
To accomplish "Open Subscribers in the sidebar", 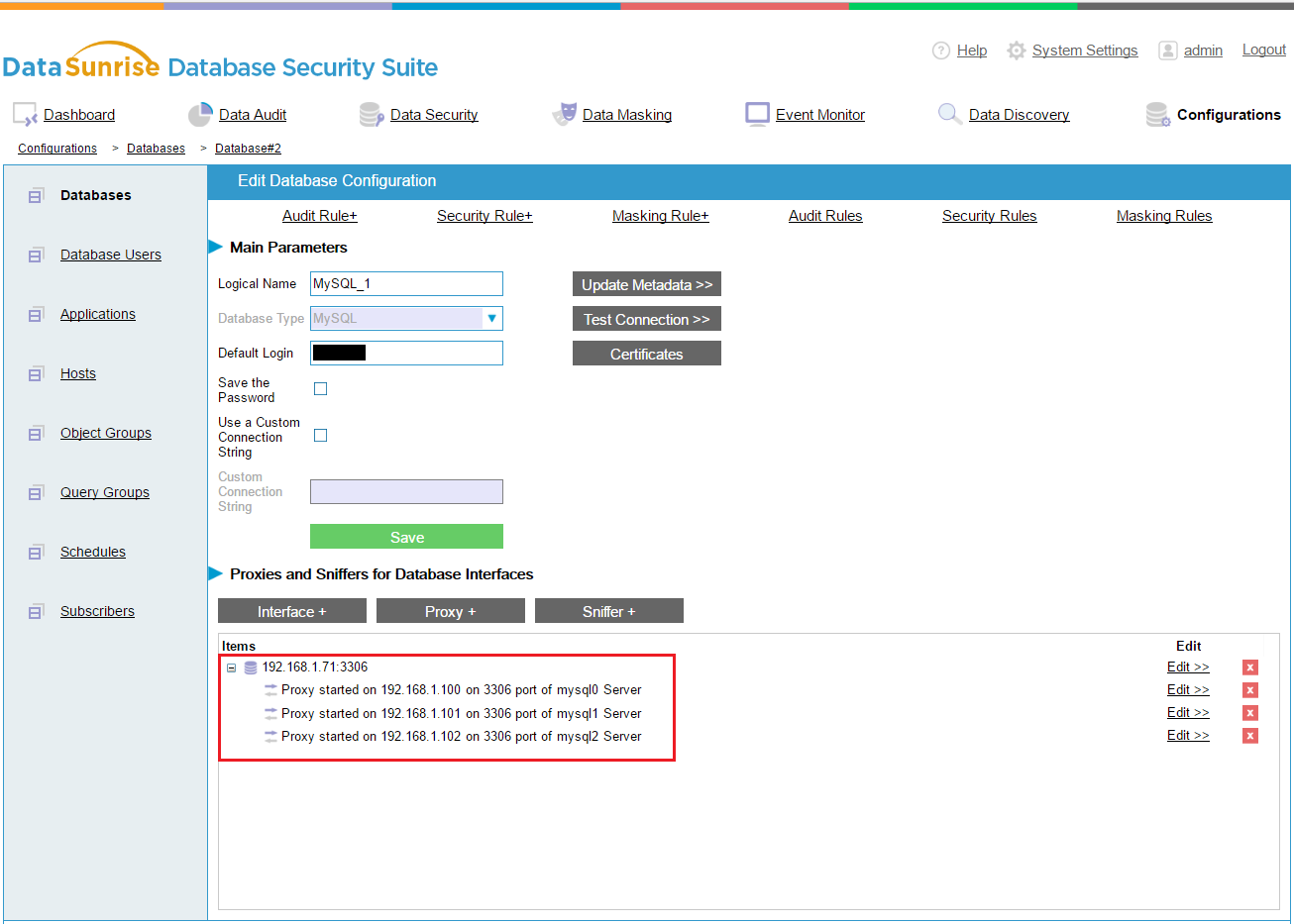I will click(97, 611).
